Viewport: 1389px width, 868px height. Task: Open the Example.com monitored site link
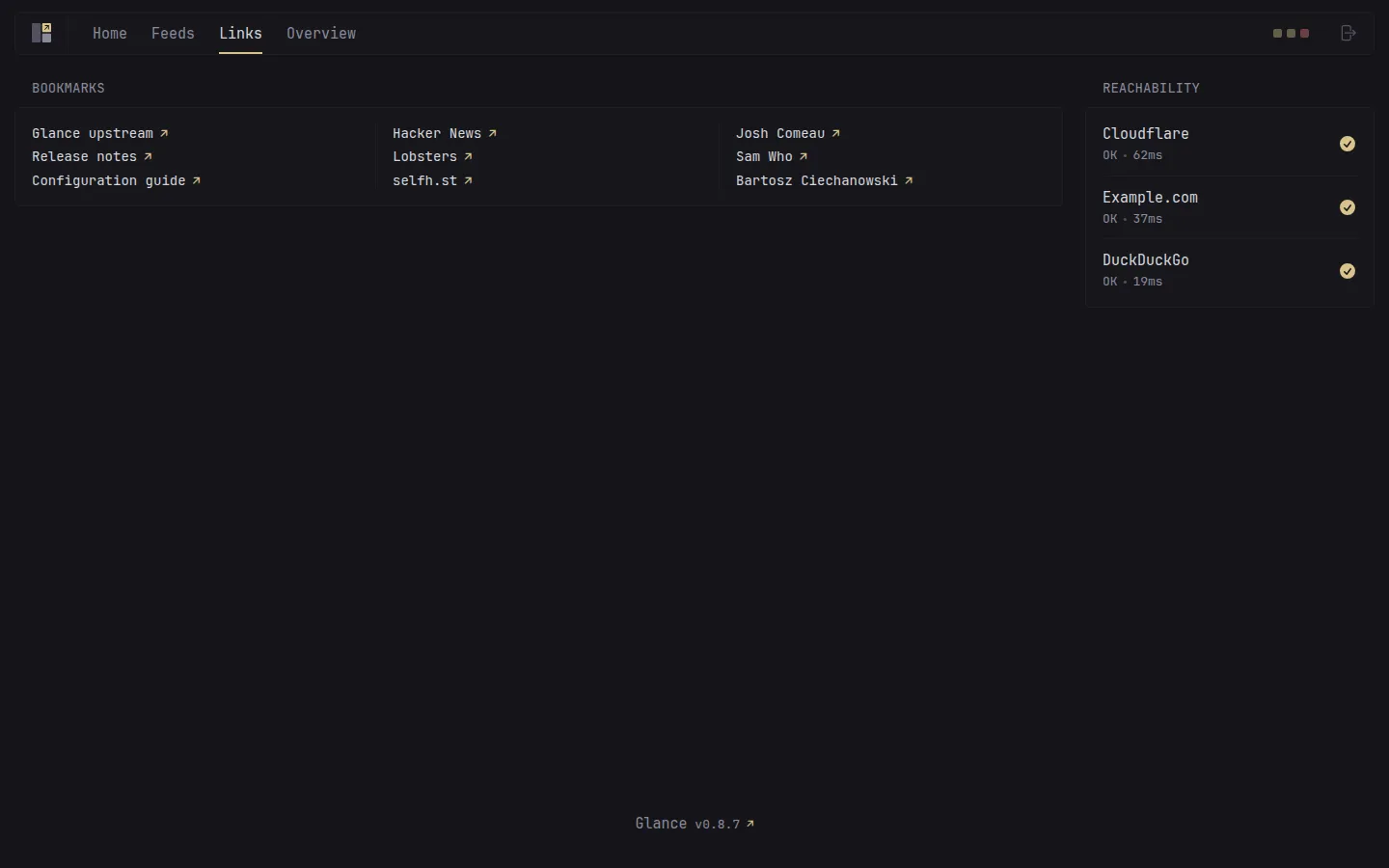[x=1151, y=197]
